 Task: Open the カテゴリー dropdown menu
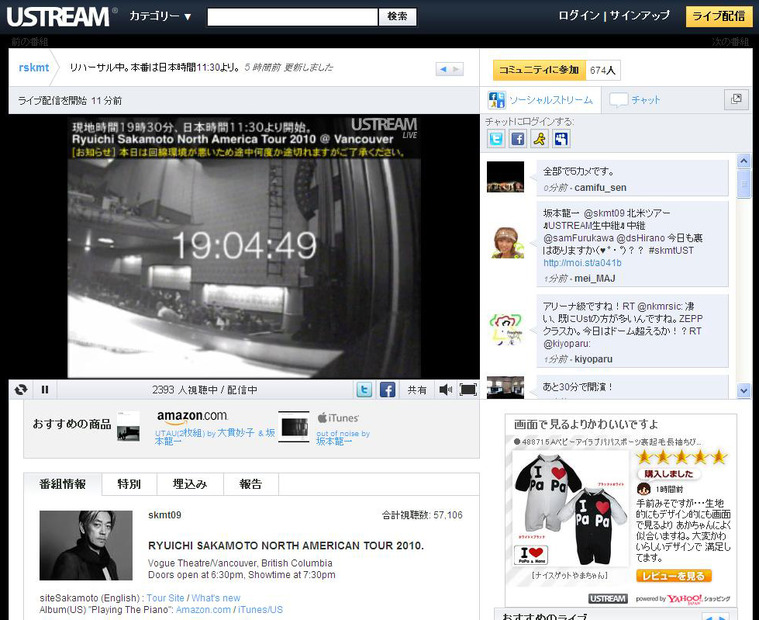[x=160, y=16]
